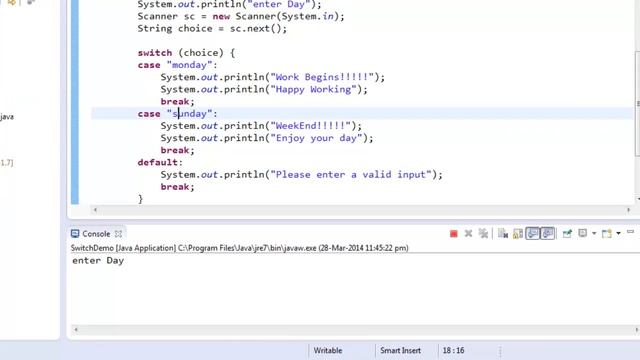Screen dimensions: 640x360
Task: Click the case "sunday": line
Action: pyautogui.click(x=178, y=113)
